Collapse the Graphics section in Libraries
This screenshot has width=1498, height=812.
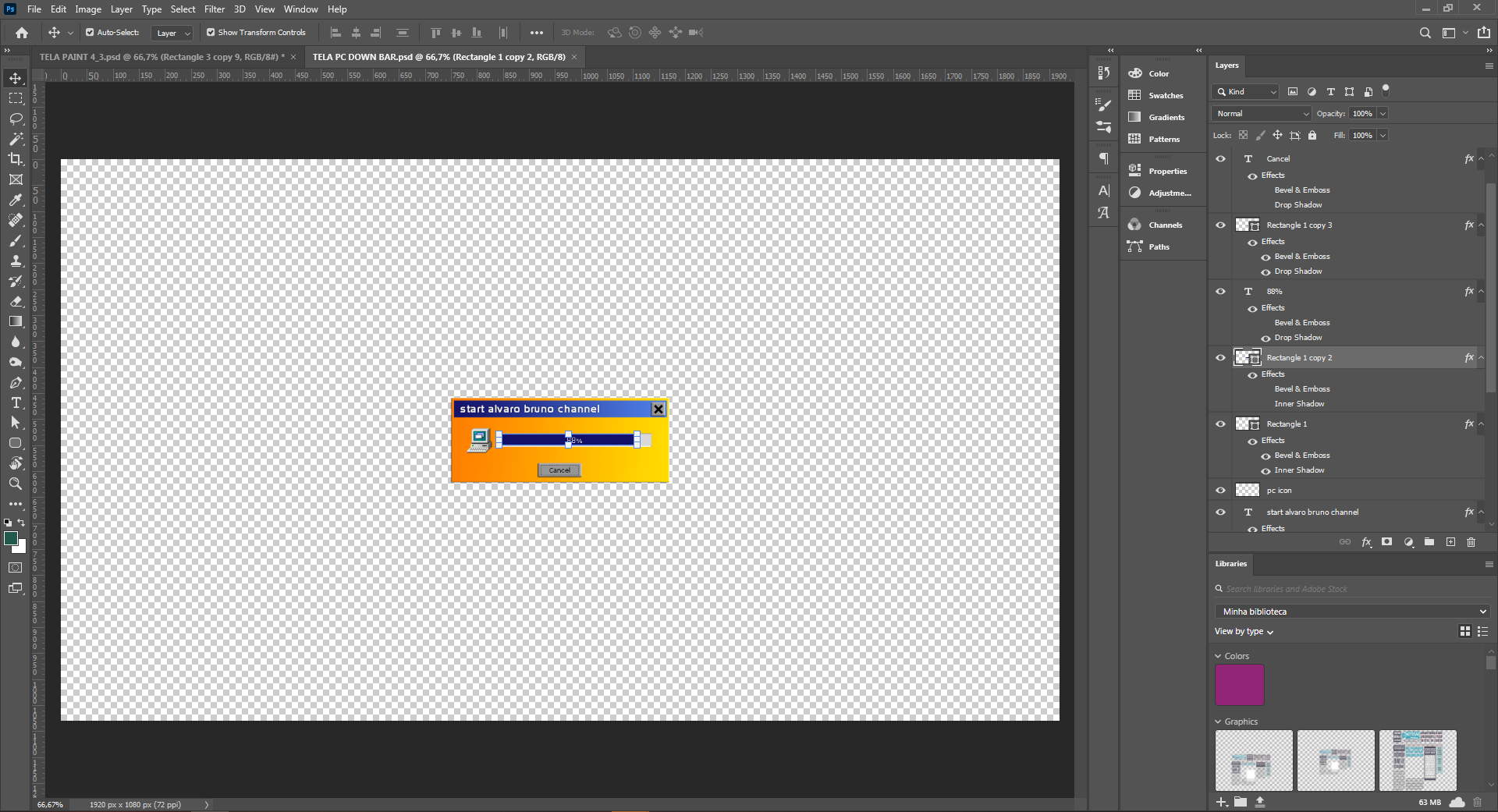click(1218, 722)
